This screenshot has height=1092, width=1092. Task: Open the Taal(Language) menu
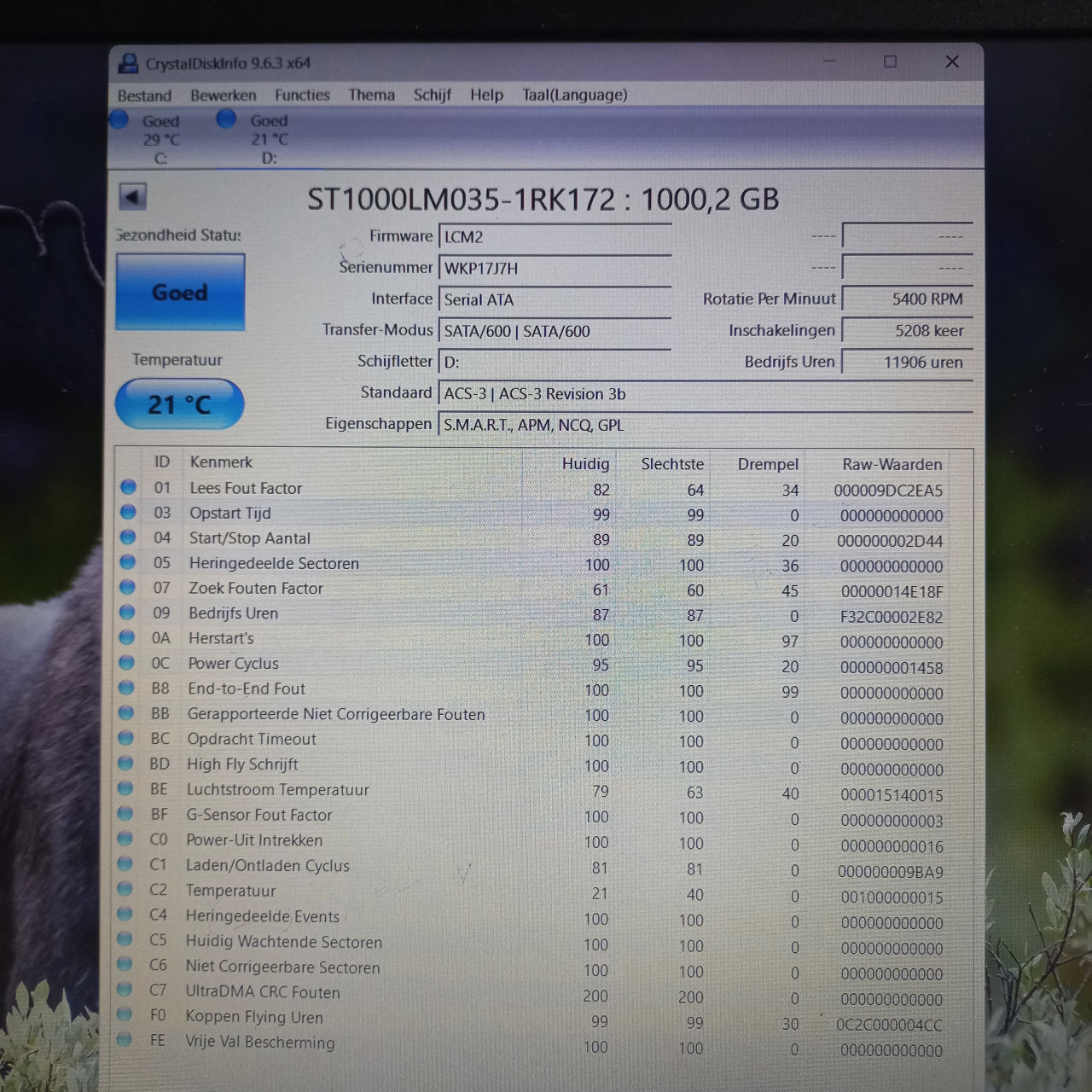(x=574, y=95)
